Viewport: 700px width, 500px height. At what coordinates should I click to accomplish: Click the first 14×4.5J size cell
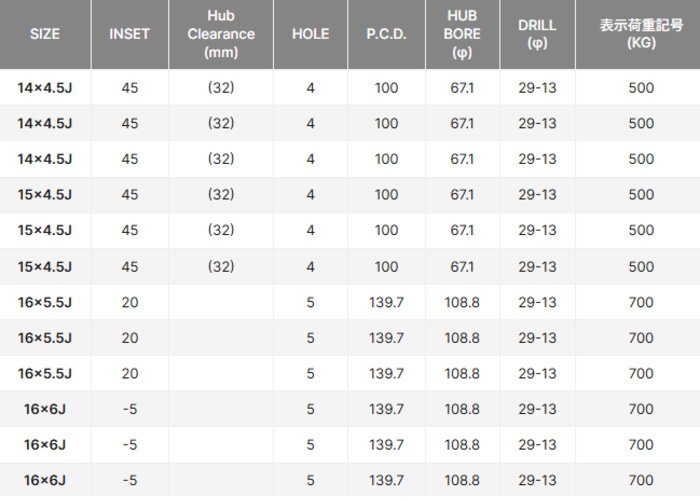tap(45, 88)
